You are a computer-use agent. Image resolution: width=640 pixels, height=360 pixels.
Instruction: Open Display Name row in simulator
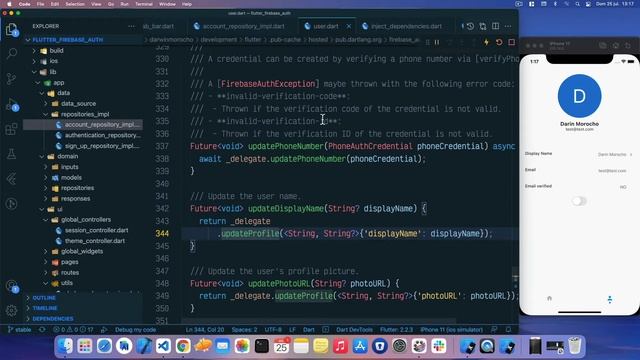[x=579, y=154]
